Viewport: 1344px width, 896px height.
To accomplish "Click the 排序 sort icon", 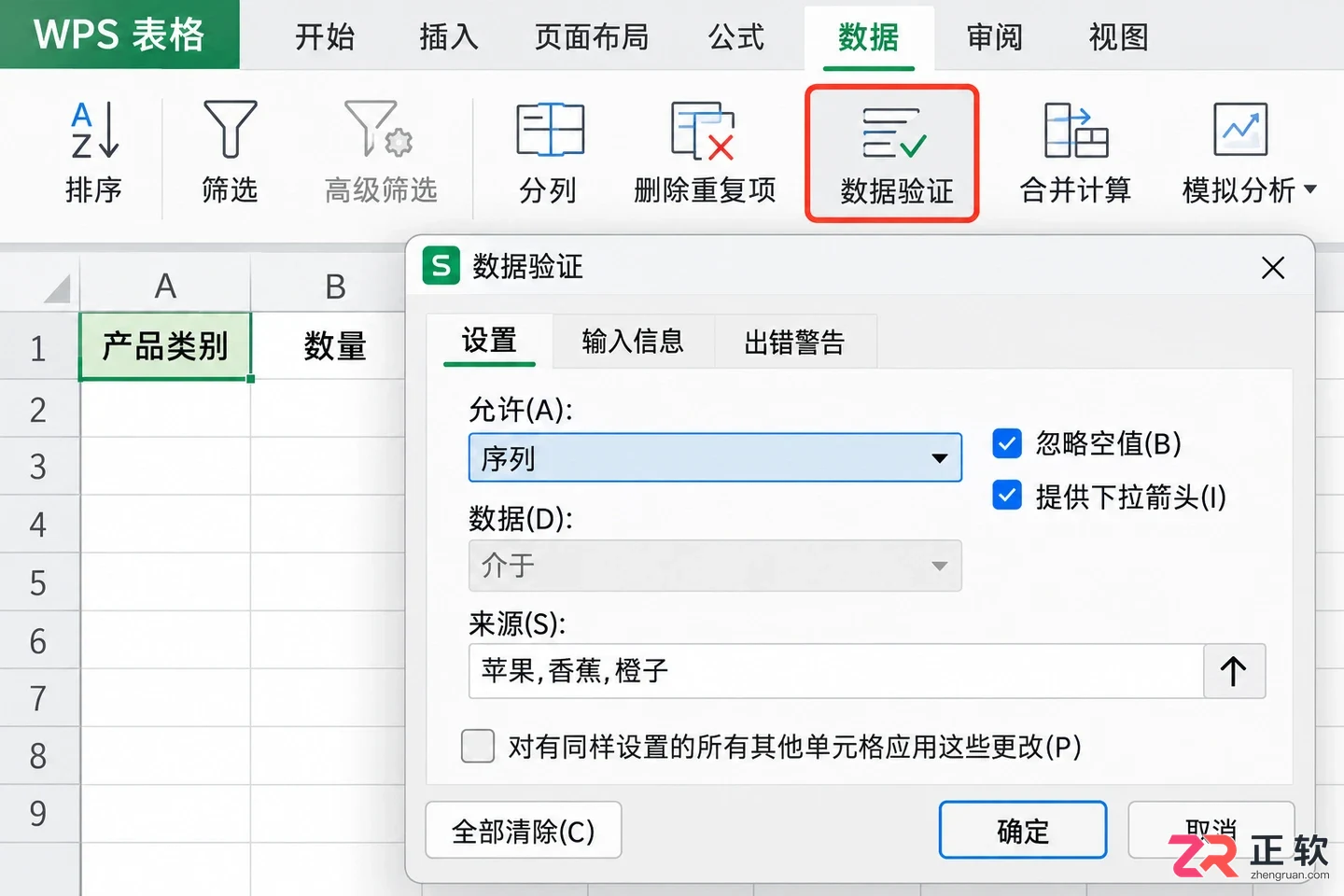I will [x=94, y=131].
